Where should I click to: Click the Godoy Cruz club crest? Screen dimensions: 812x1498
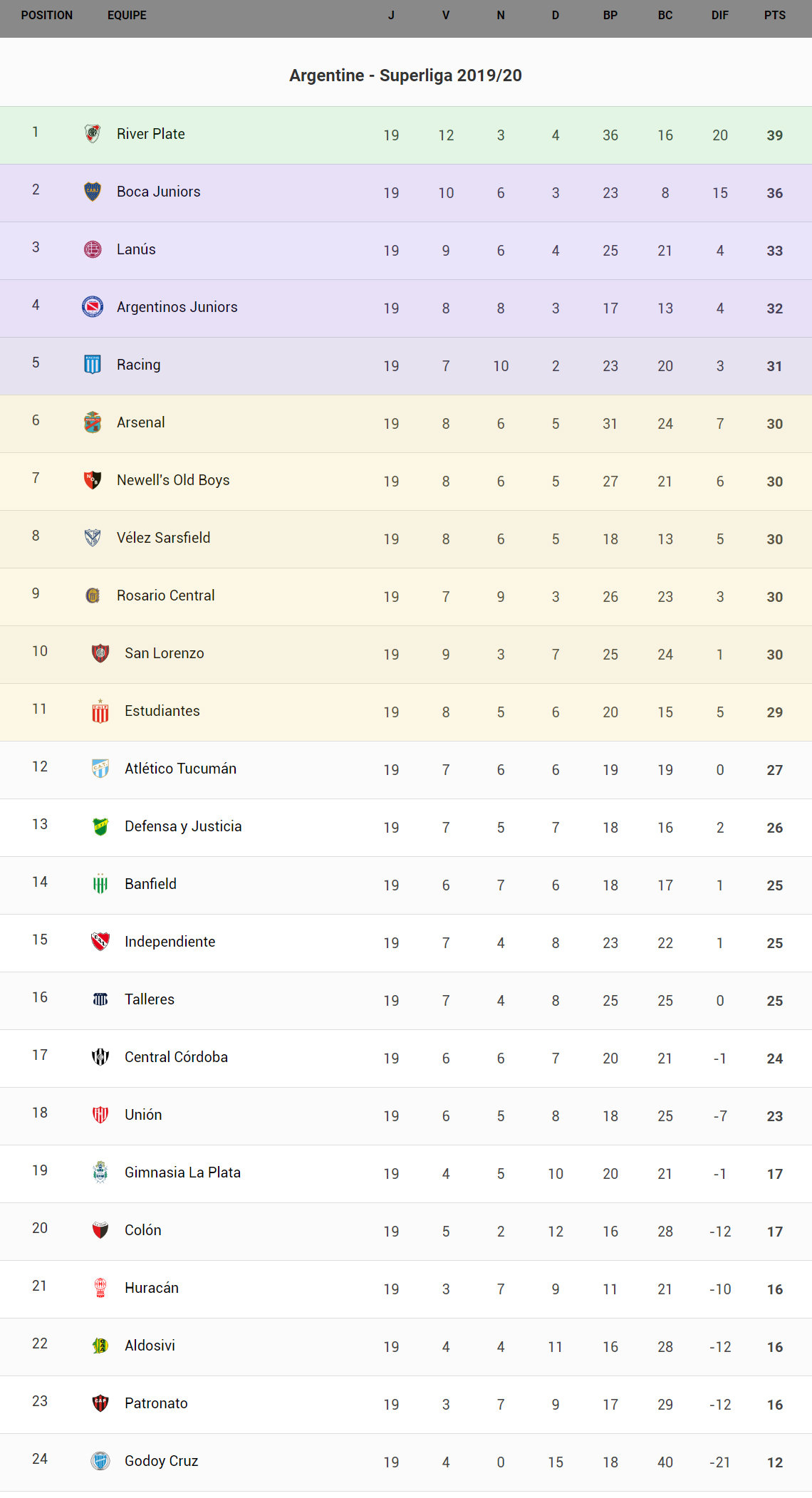point(100,1461)
